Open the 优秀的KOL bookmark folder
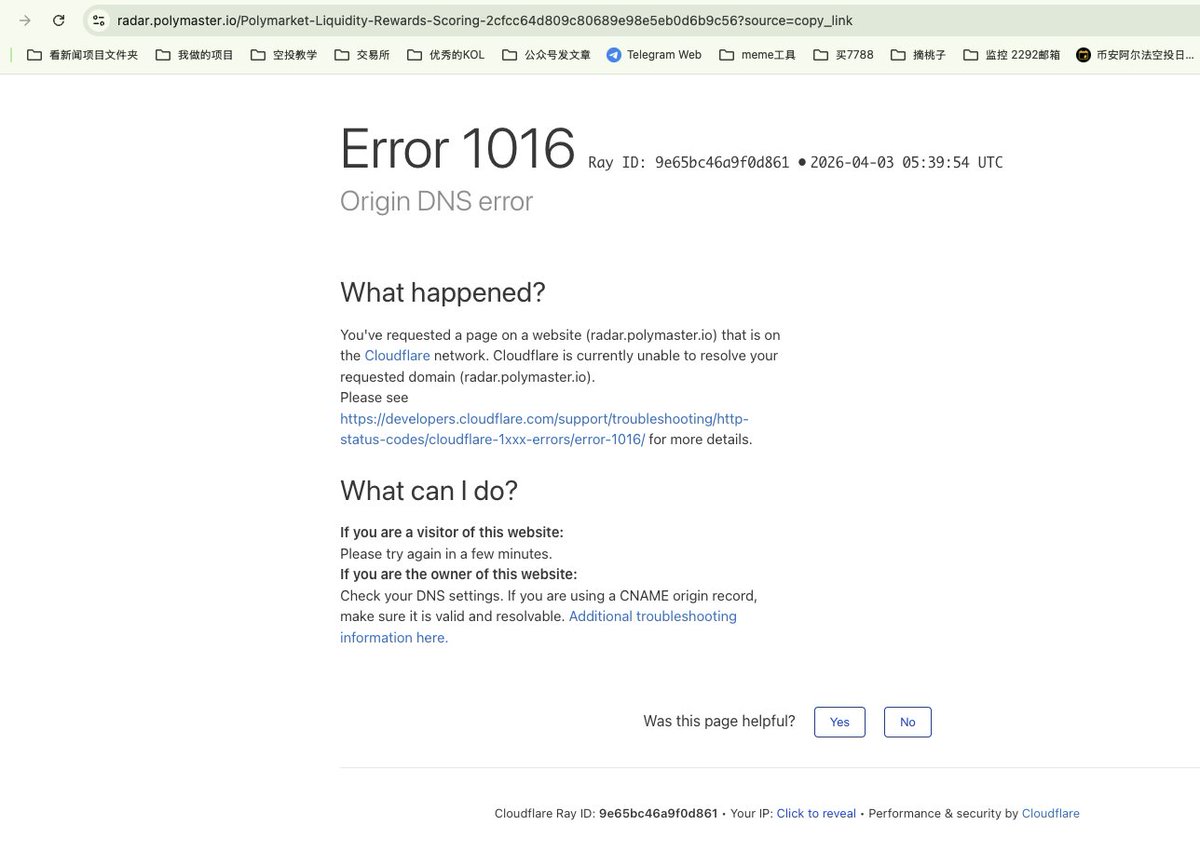Screen dimensions: 1200x852 pos(446,55)
